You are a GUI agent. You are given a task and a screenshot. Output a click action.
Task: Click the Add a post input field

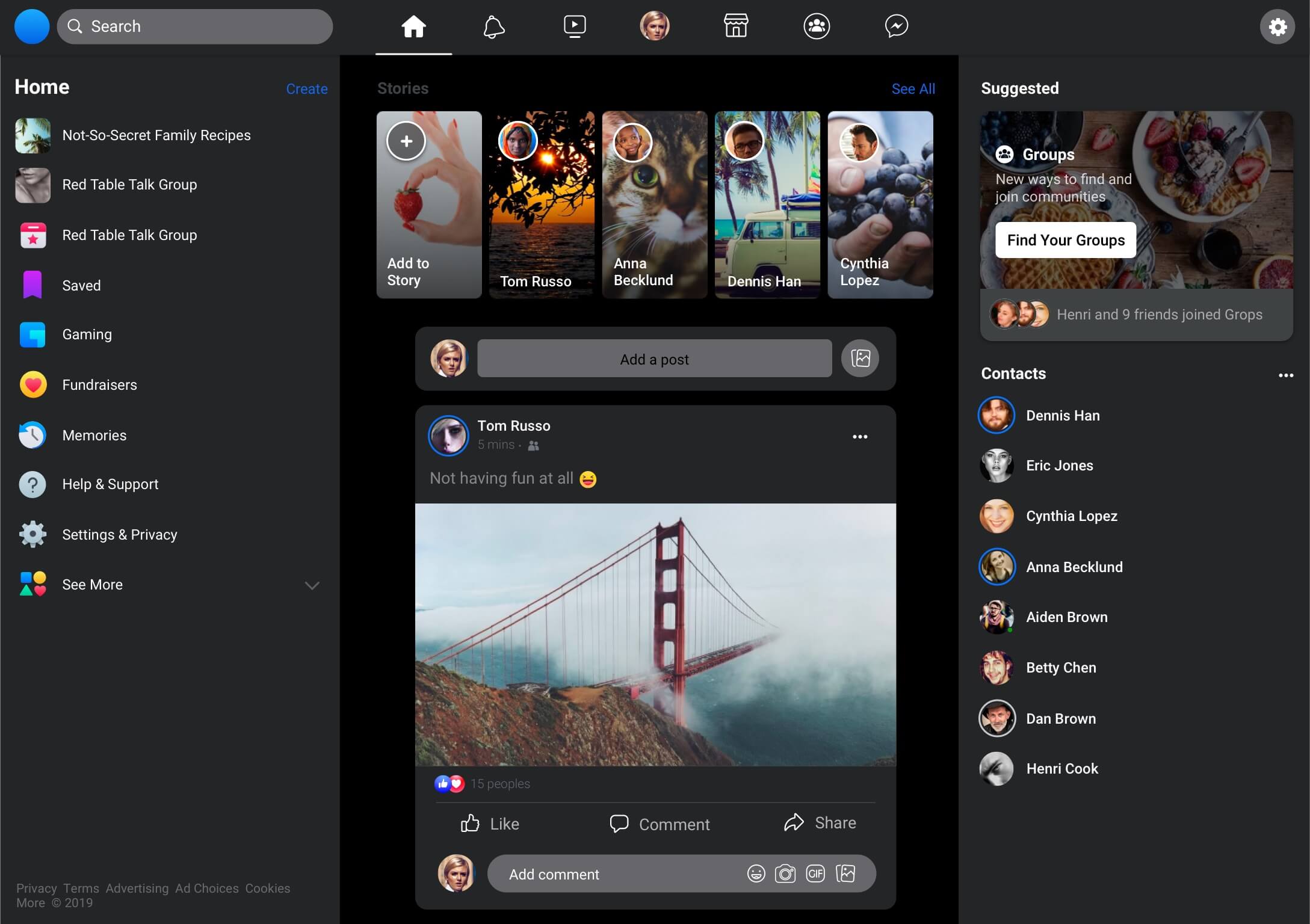[x=653, y=359]
